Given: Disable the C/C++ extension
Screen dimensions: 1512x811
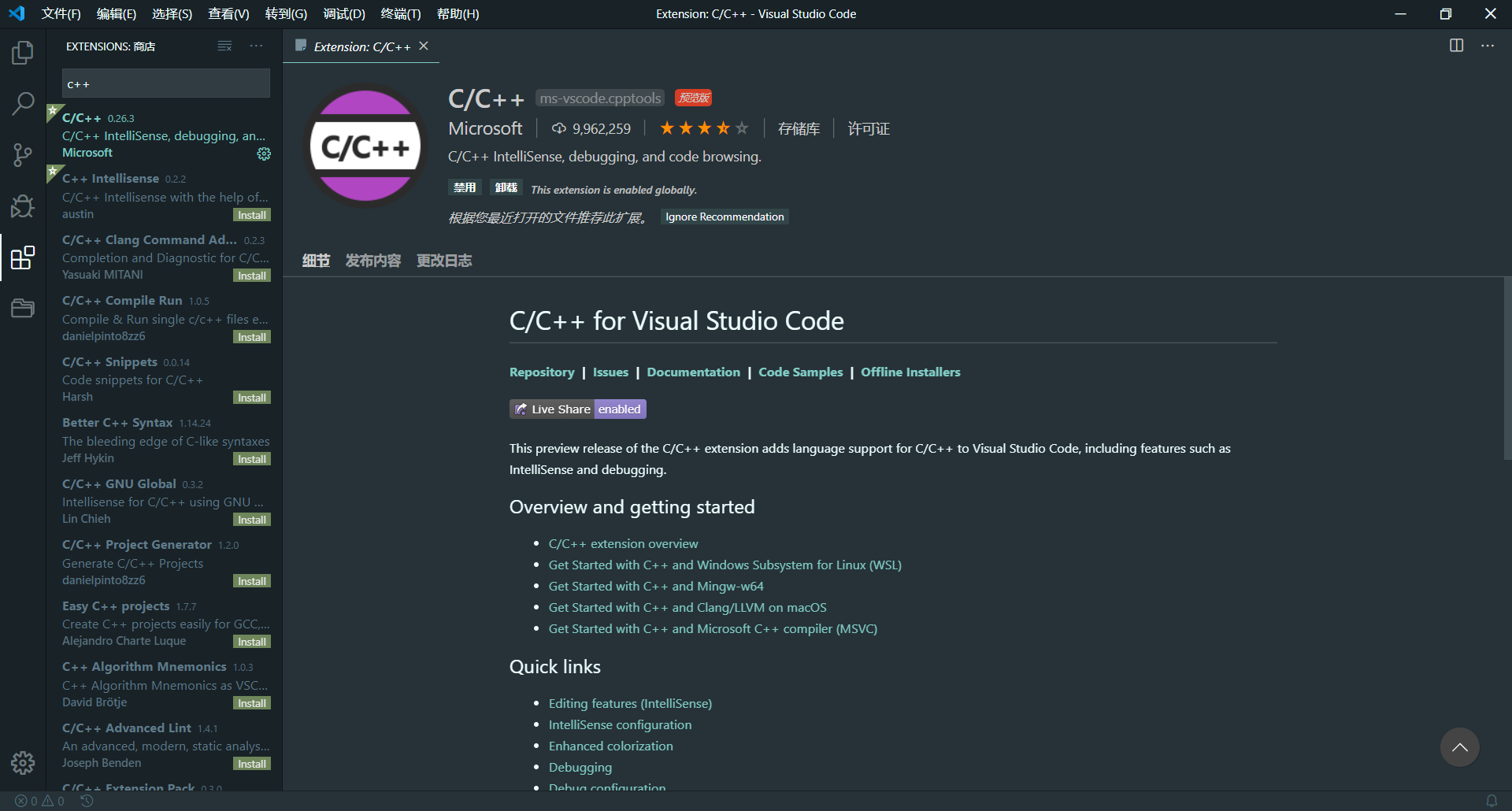Looking at the screenshot, I should click(465, 187).
